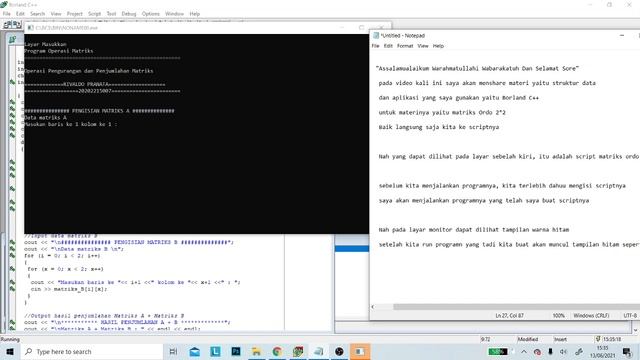Click 'Ln 27, Col 87' in Notepad's status bar
This screenshot has width=640, height=360.
[x=509, y=316]
